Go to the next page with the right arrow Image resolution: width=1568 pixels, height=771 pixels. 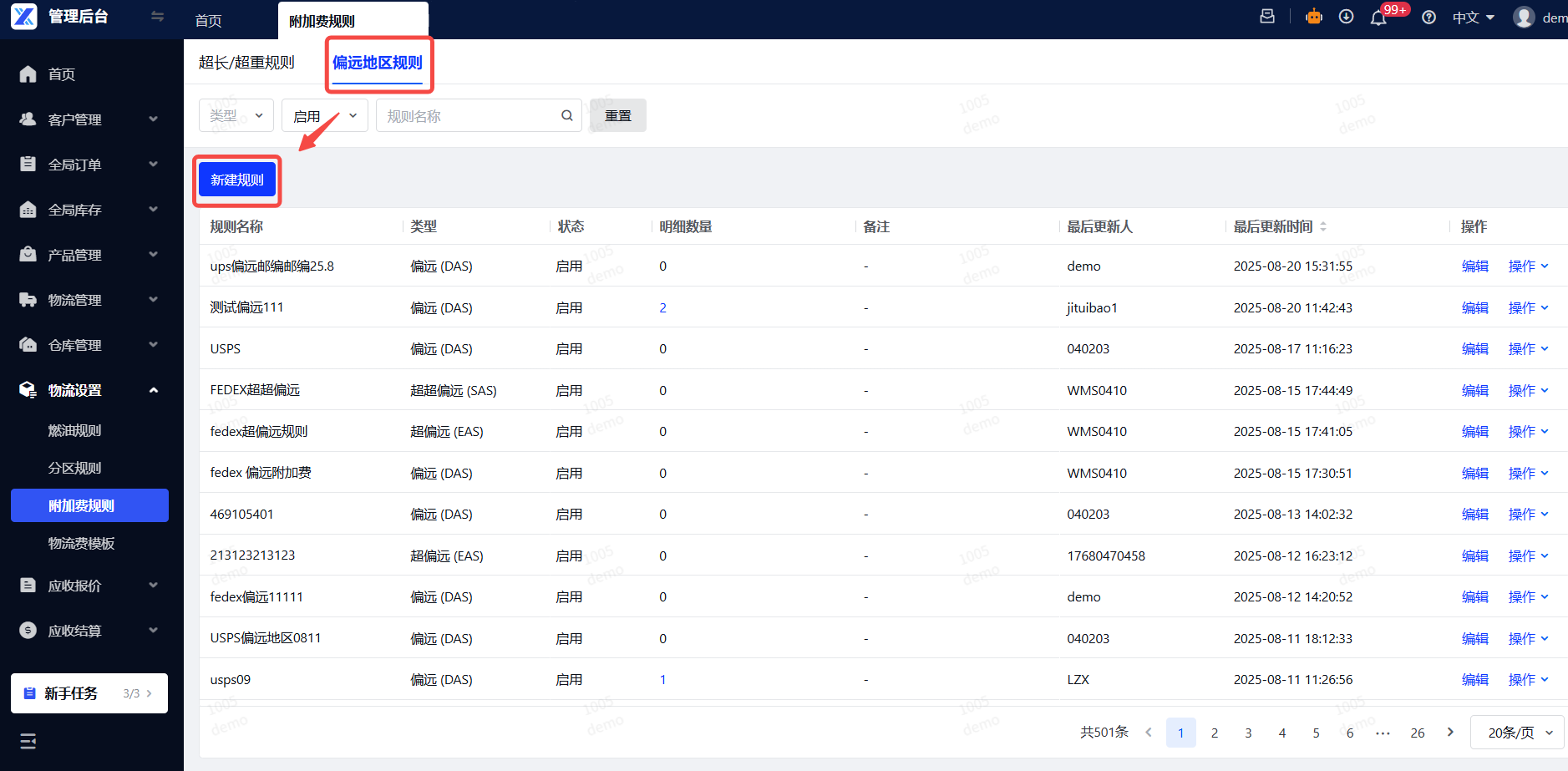tap(1451, 733)
